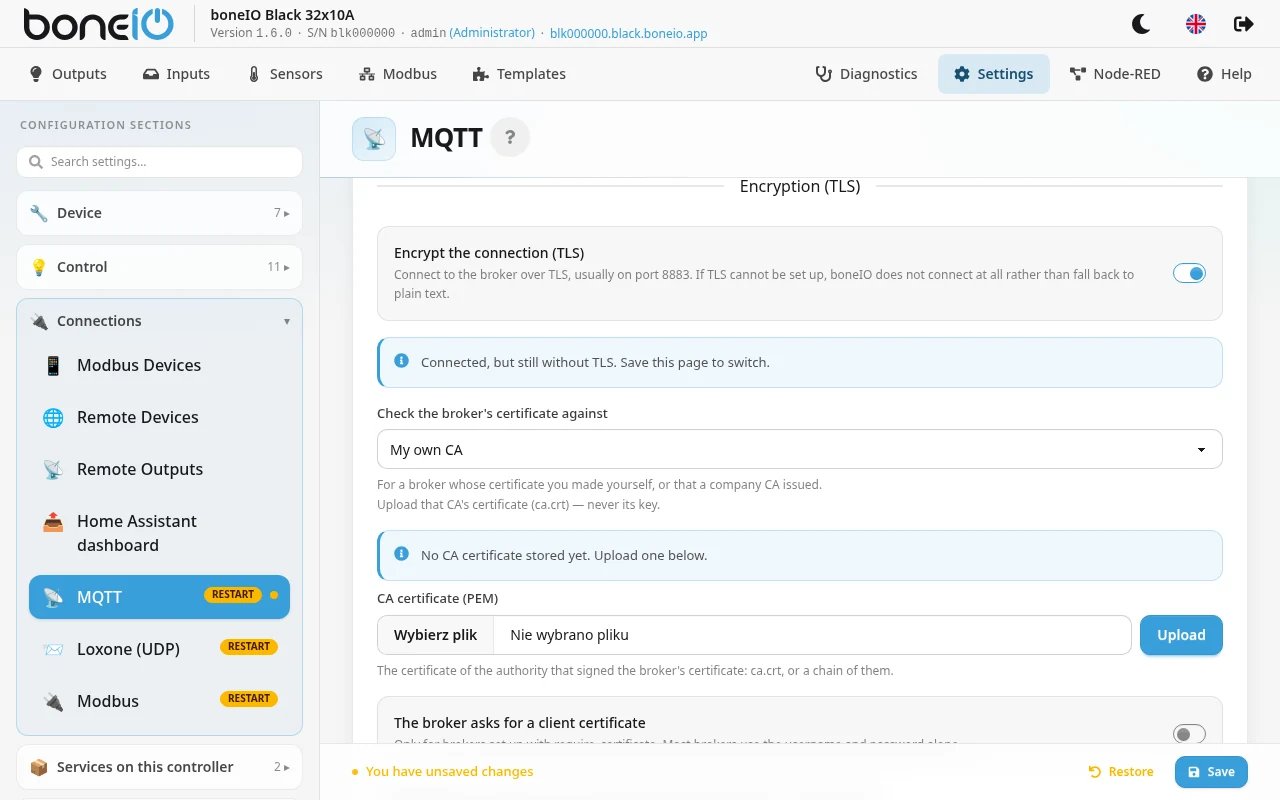Viewport: 1280px width, 800px height.
Task: Open the Templates tab
Action: [x=519, y=74]
